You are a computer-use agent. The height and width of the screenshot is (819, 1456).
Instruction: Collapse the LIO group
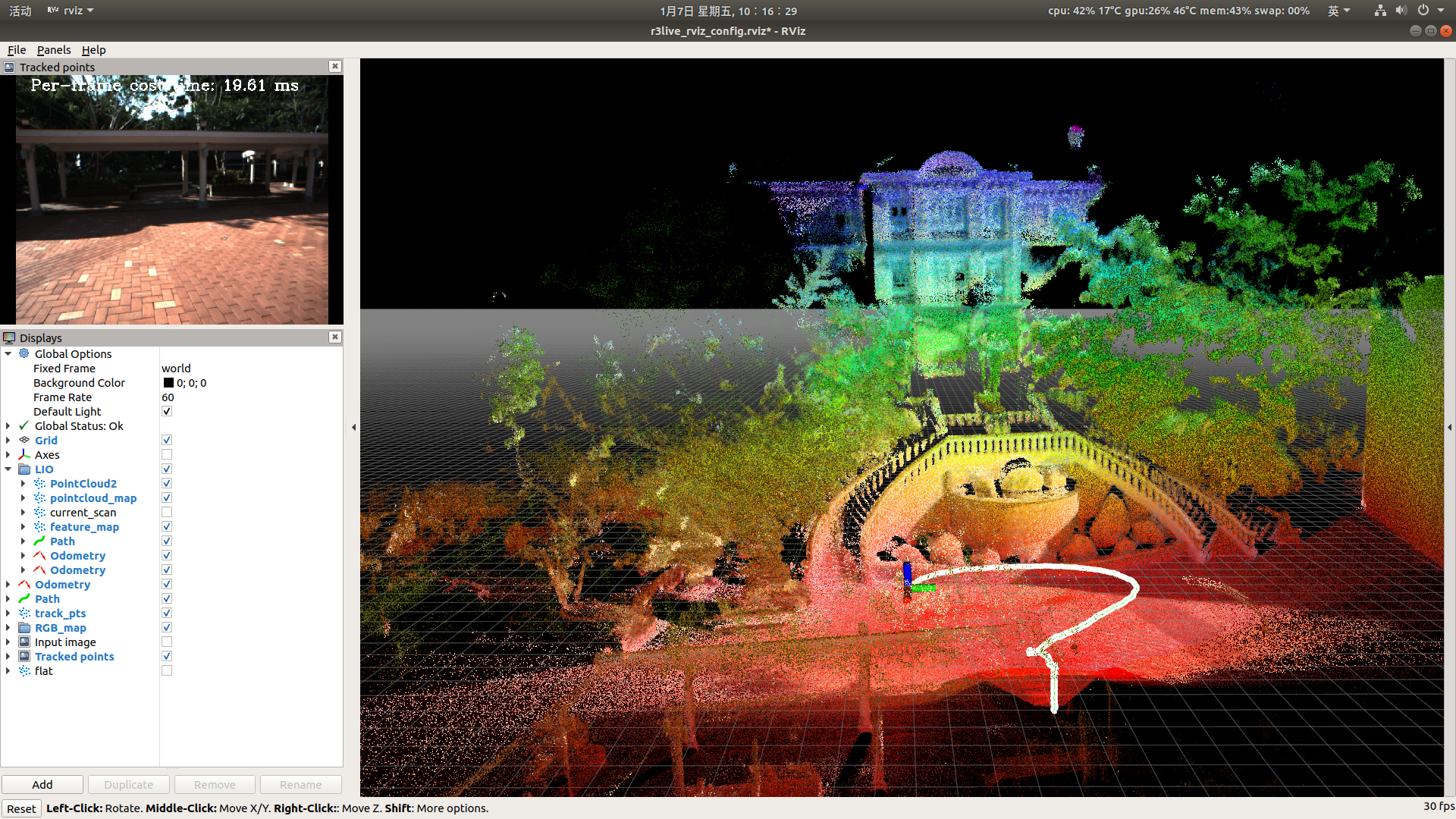point(8,469)
